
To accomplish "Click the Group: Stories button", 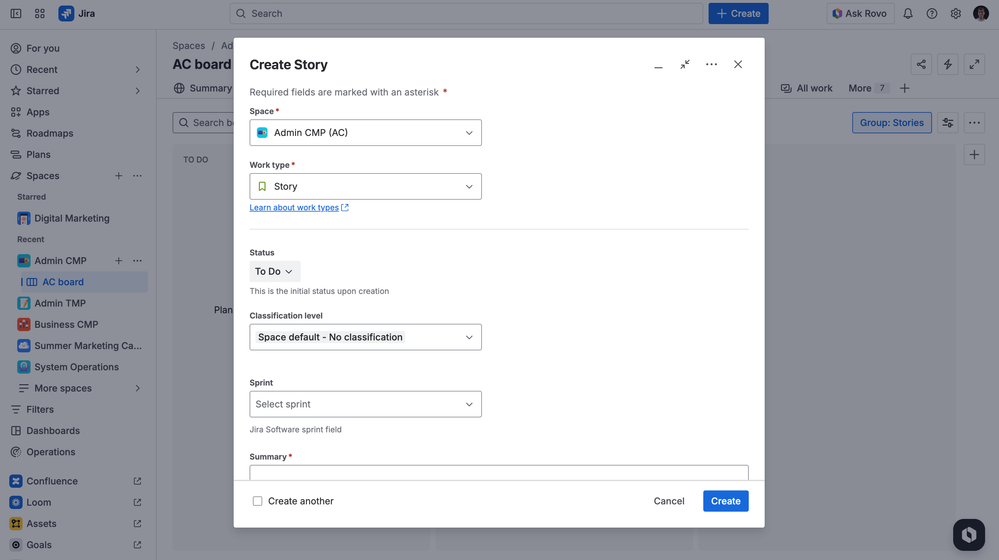I will (x=892, y=123).
